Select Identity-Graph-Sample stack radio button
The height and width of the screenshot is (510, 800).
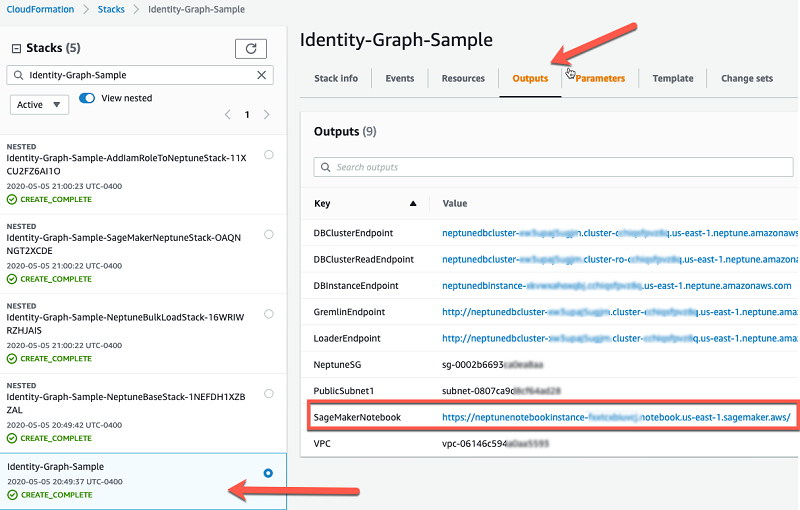pyautogui.click(x=268, y=473)
